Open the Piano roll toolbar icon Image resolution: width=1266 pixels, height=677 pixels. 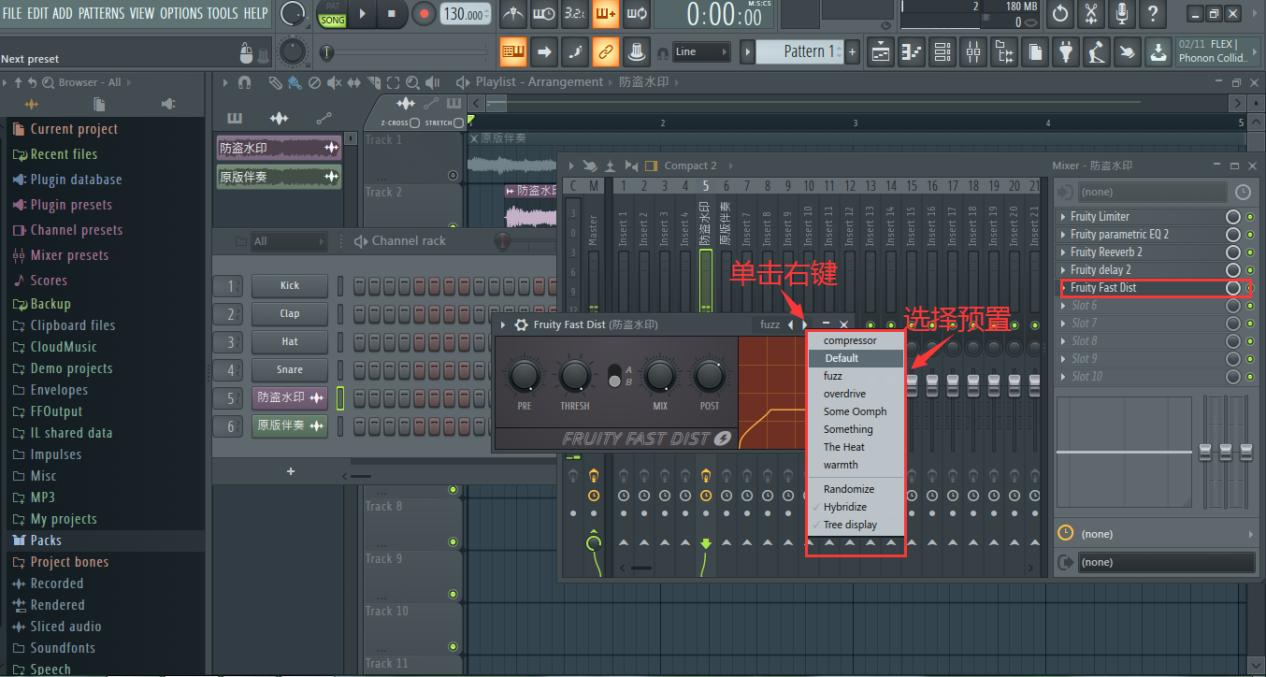click(911, 52)
